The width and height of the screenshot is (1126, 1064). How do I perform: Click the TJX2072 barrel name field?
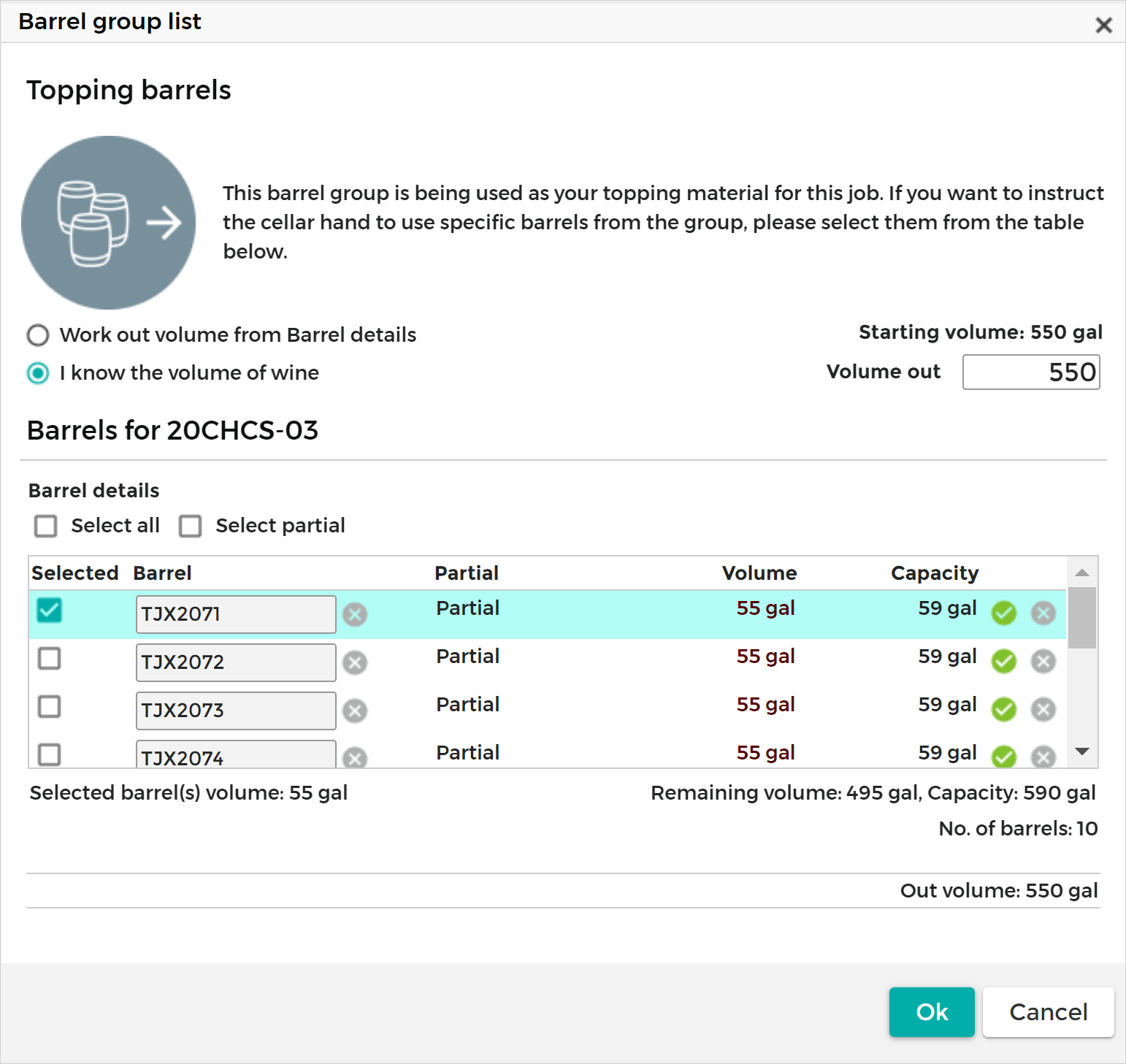[x=236, y=662]
